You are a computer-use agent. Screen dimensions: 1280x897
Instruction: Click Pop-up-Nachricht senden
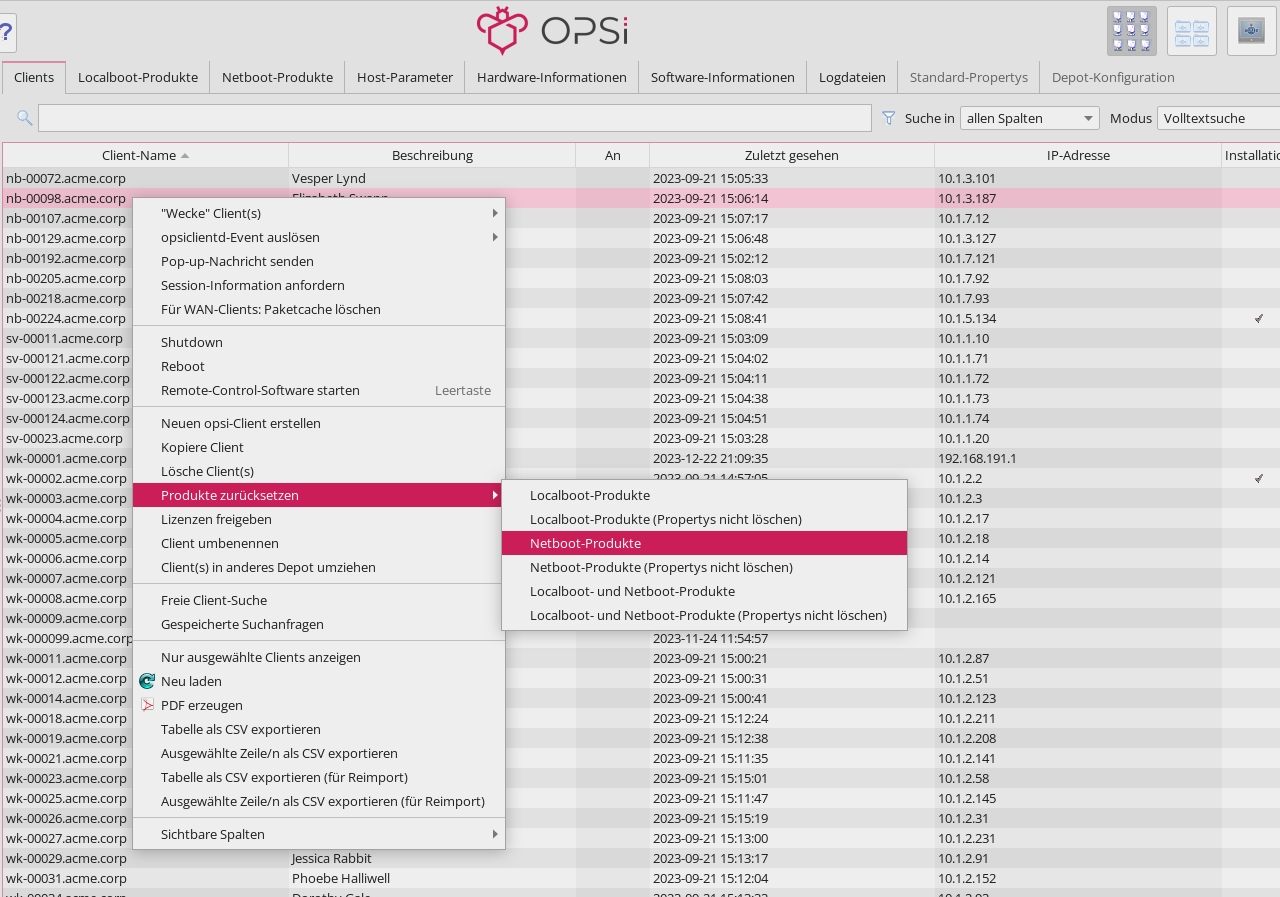319,261
